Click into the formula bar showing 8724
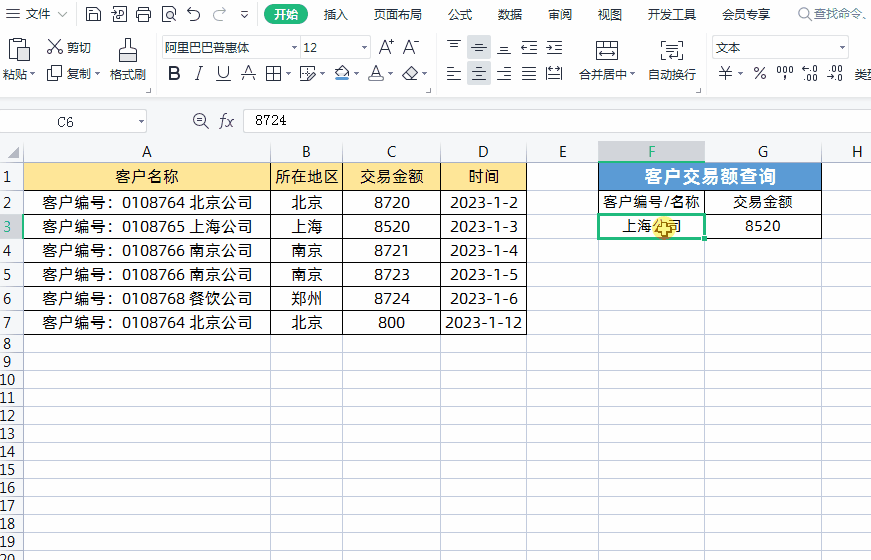The image size is (871, 560). coord(557,121)
